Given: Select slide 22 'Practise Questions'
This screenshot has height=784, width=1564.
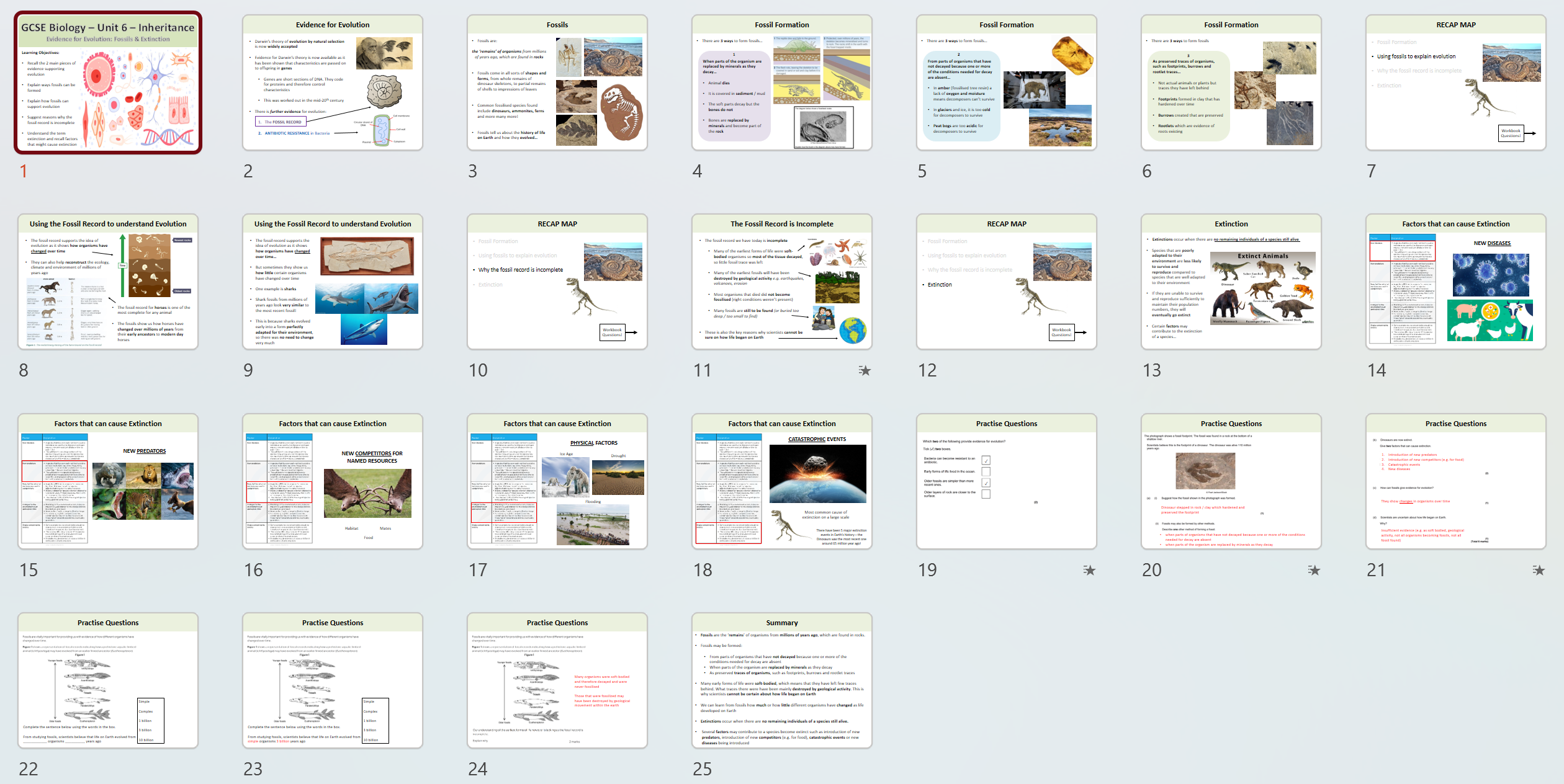Looking at the screenshot, I should [108, 681].
